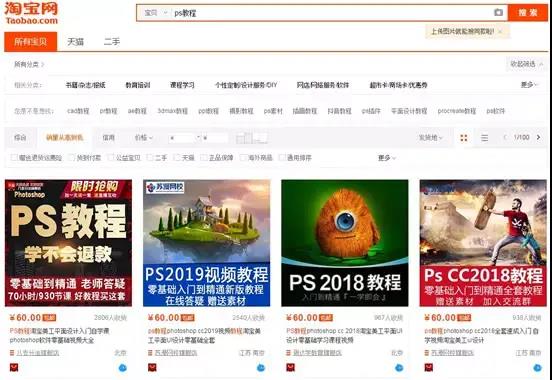Open Wangwang chat icon for Ps CC2018教程 item

click(x=538, y=368)
